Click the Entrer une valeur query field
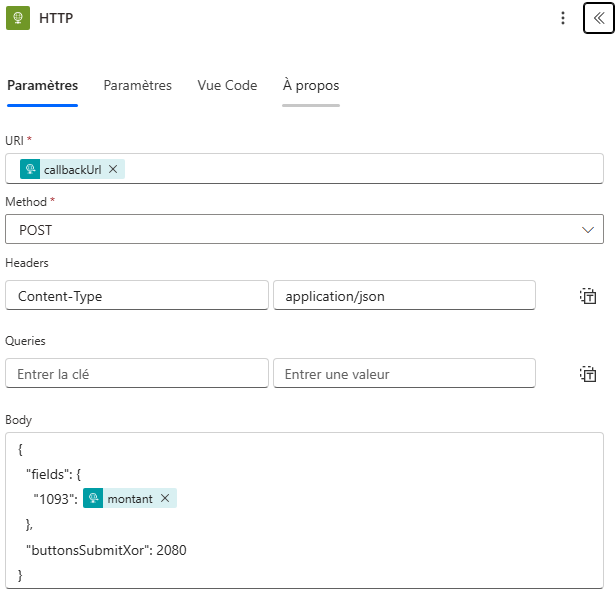This screenshot has width=616, height=593. click(404, 374)
